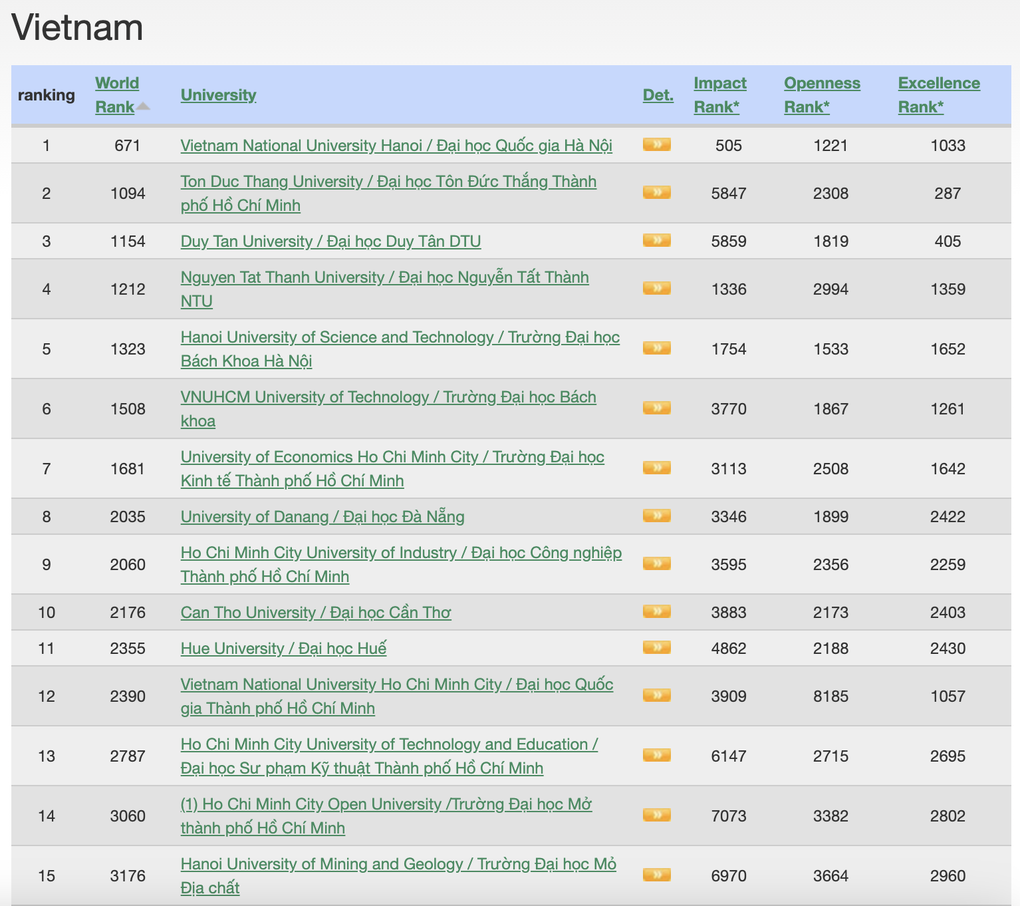Select openness rank value 8185

pyautogui.click(x=831, y=696)
